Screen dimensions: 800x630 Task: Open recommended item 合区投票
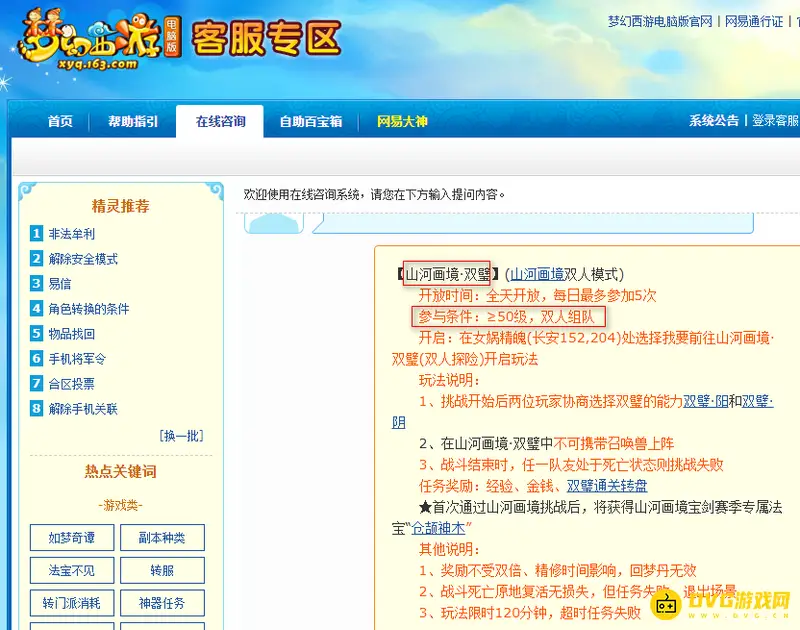[72, 384]
